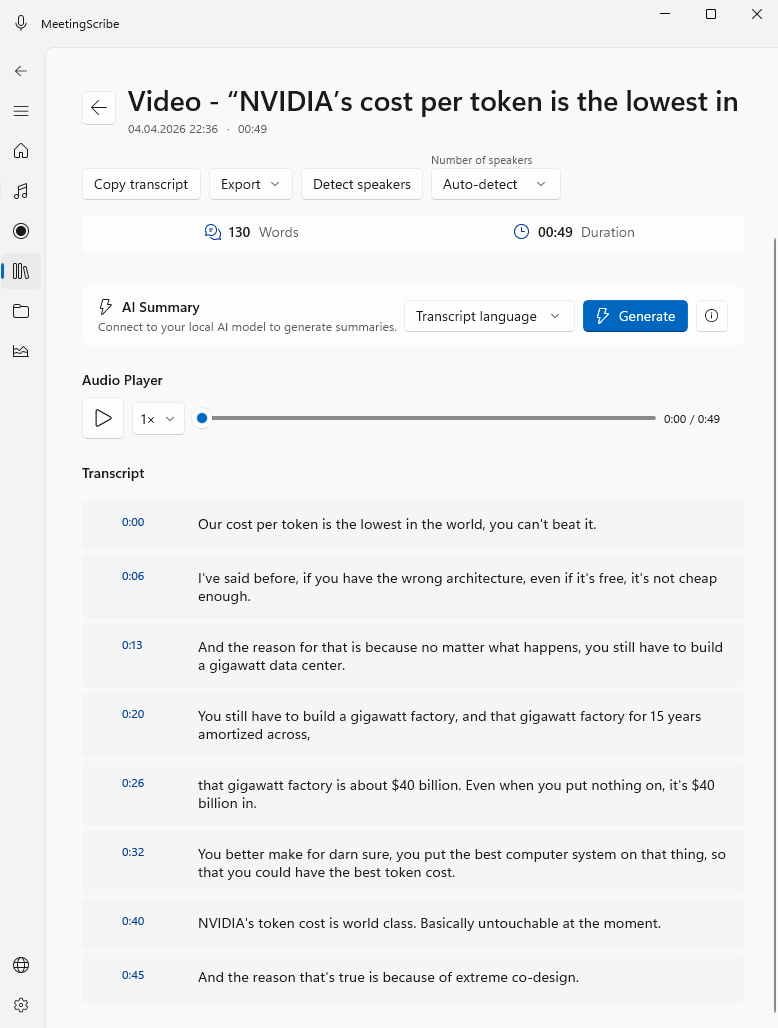778x1028 pixels.
Task: Maximize the MeetingScribe window
Action: coord(710,14)
